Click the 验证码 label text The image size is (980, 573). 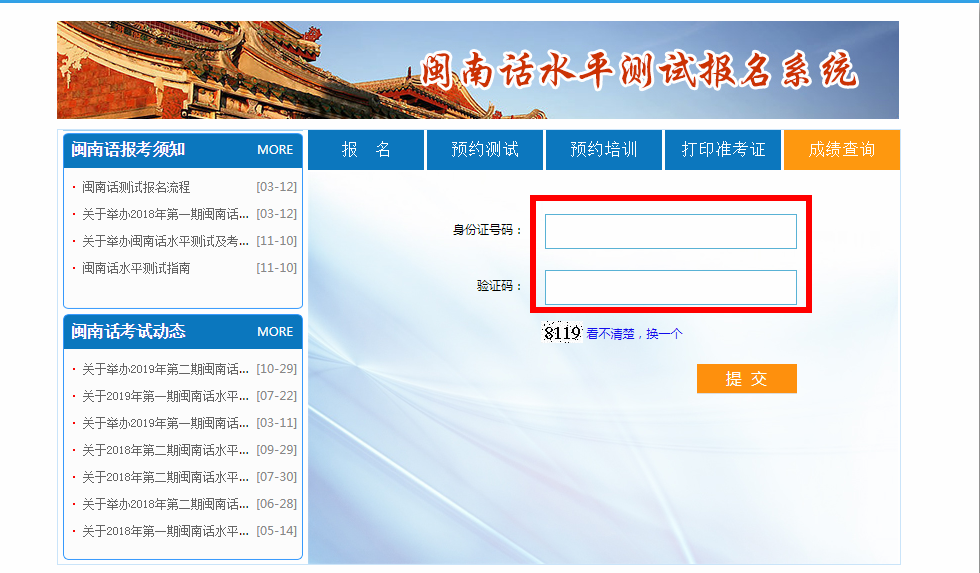499,286
